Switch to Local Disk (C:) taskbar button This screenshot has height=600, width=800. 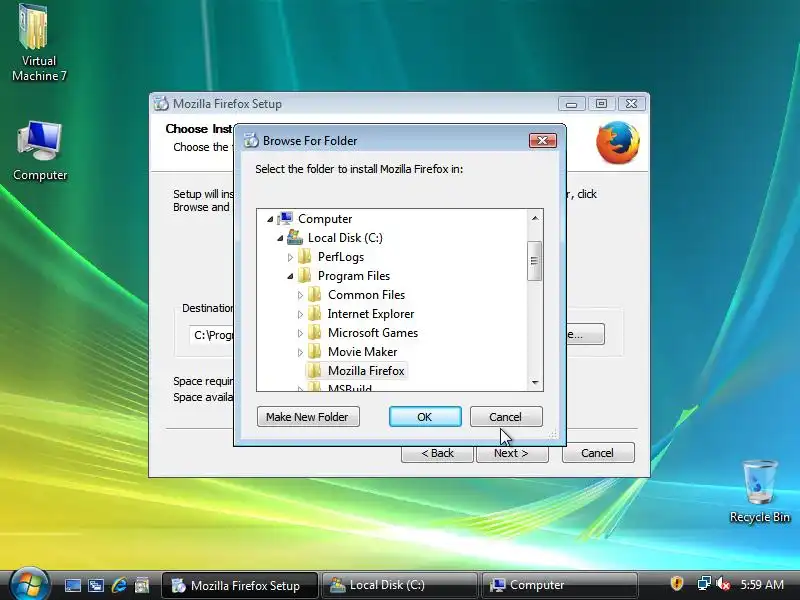399,585
